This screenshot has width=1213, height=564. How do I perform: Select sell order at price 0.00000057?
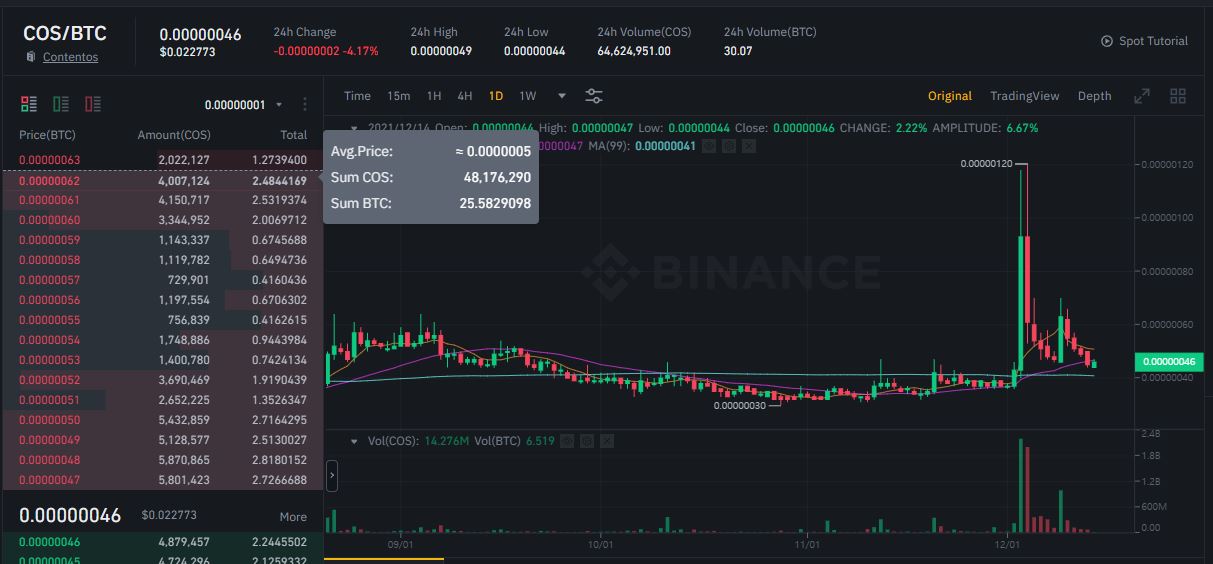pyautogui.click(x=162, y=280)
